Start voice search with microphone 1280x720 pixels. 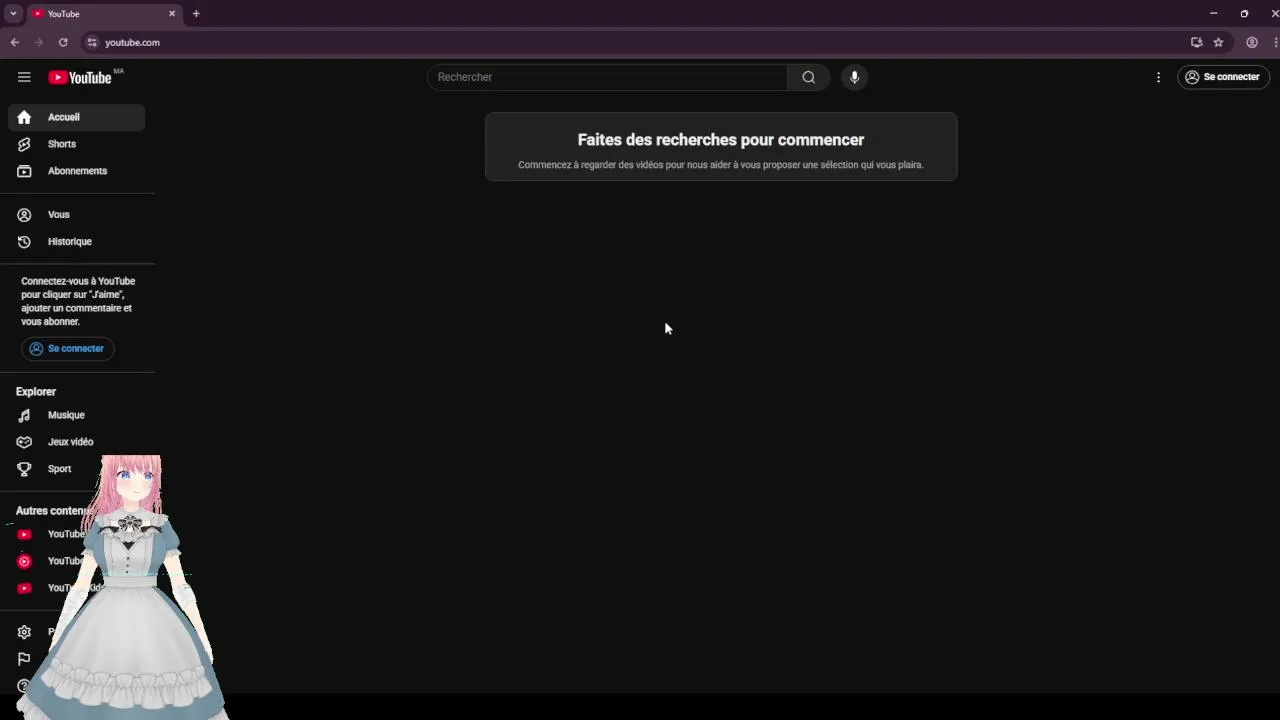coord(854,77)
